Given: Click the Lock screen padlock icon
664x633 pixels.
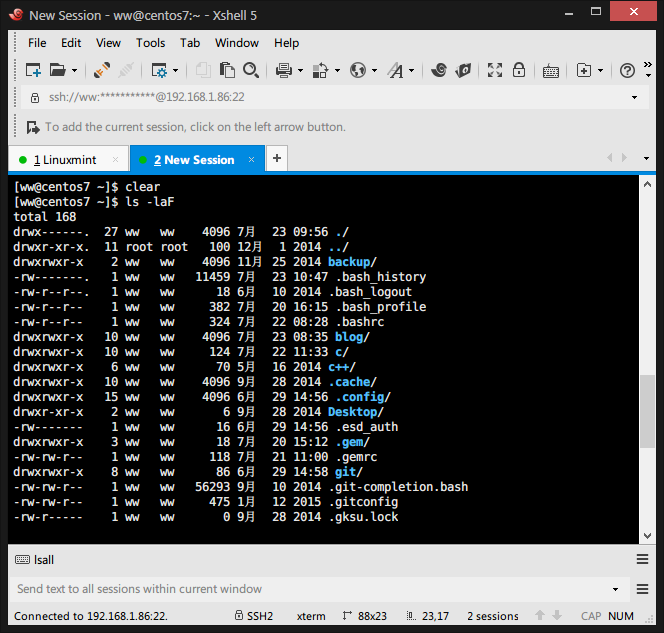Looking at the screenshot, I should point(519,70).
